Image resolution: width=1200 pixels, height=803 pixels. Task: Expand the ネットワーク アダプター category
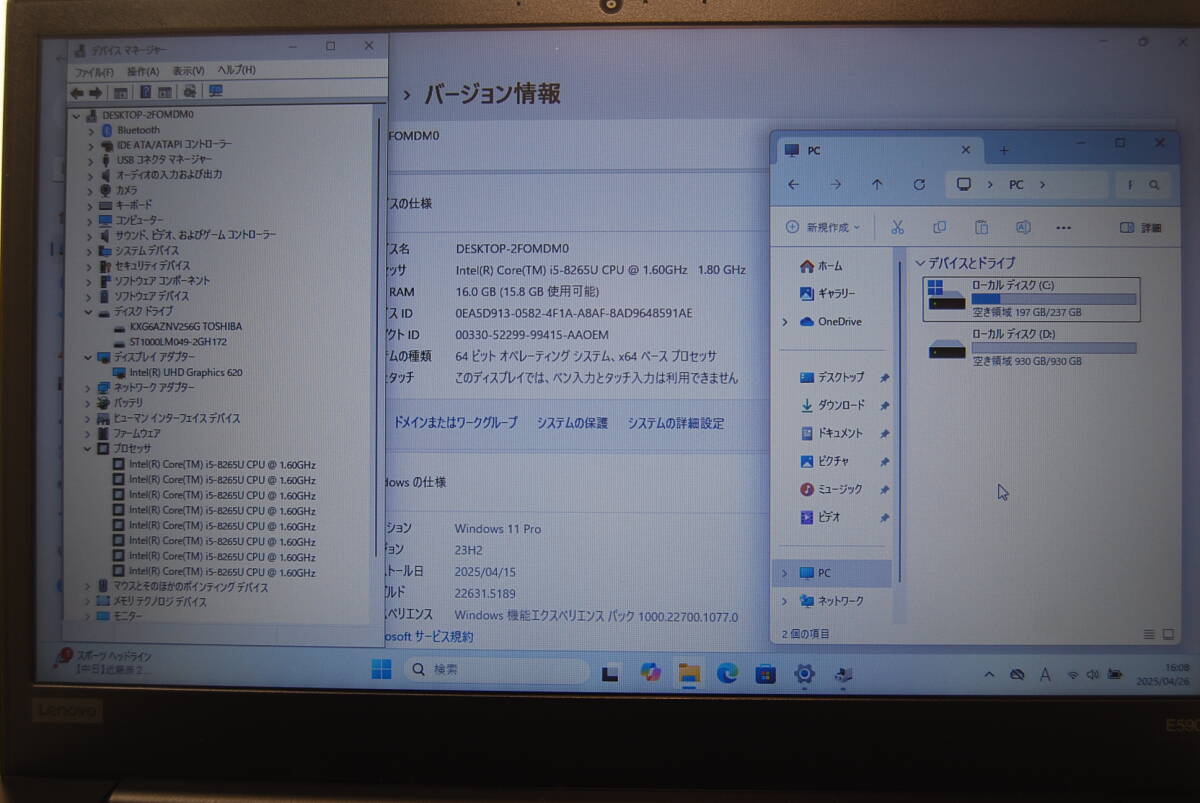click(x=89, y=387)
